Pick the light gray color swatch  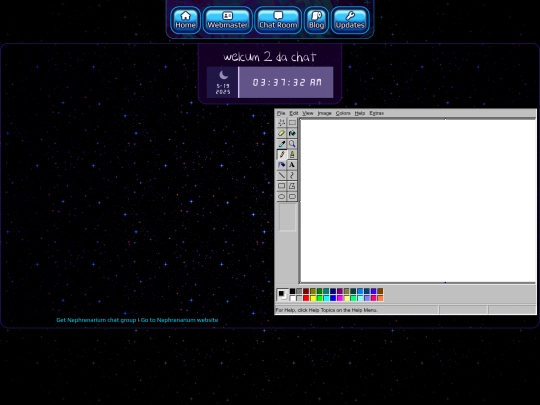point(299,298)
